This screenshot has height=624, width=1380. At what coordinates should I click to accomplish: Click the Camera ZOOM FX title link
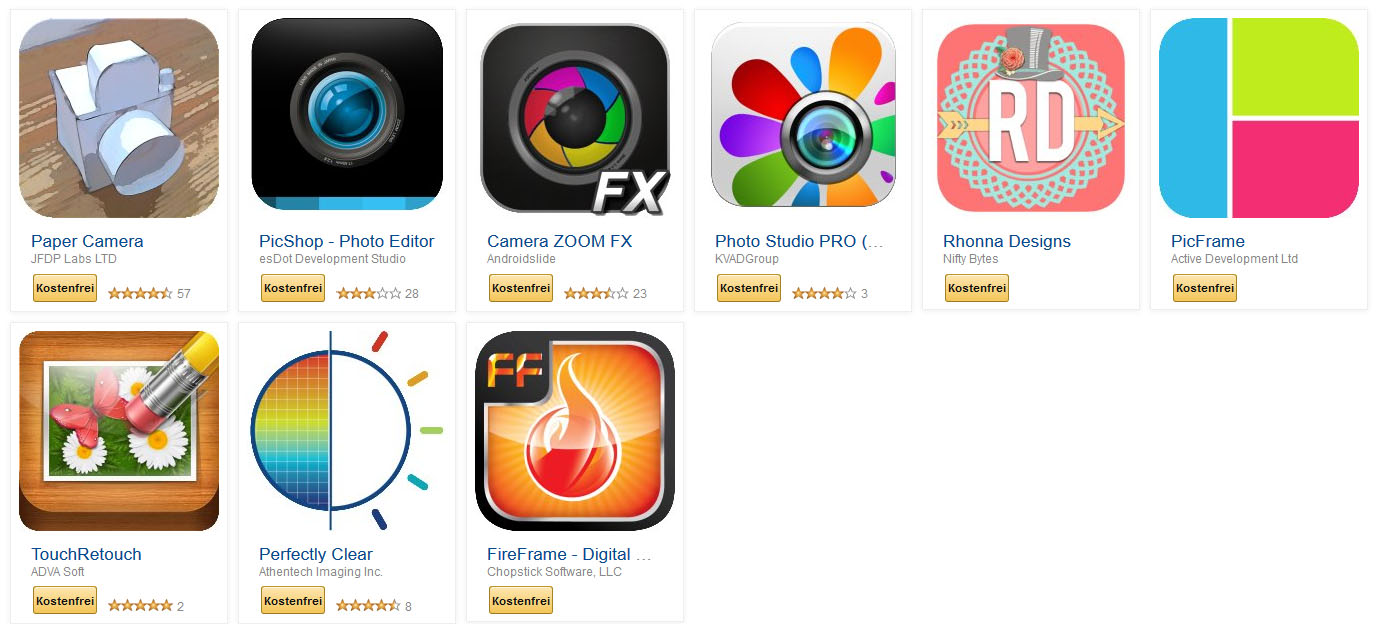pyautogui.click(x=560, y=241)
